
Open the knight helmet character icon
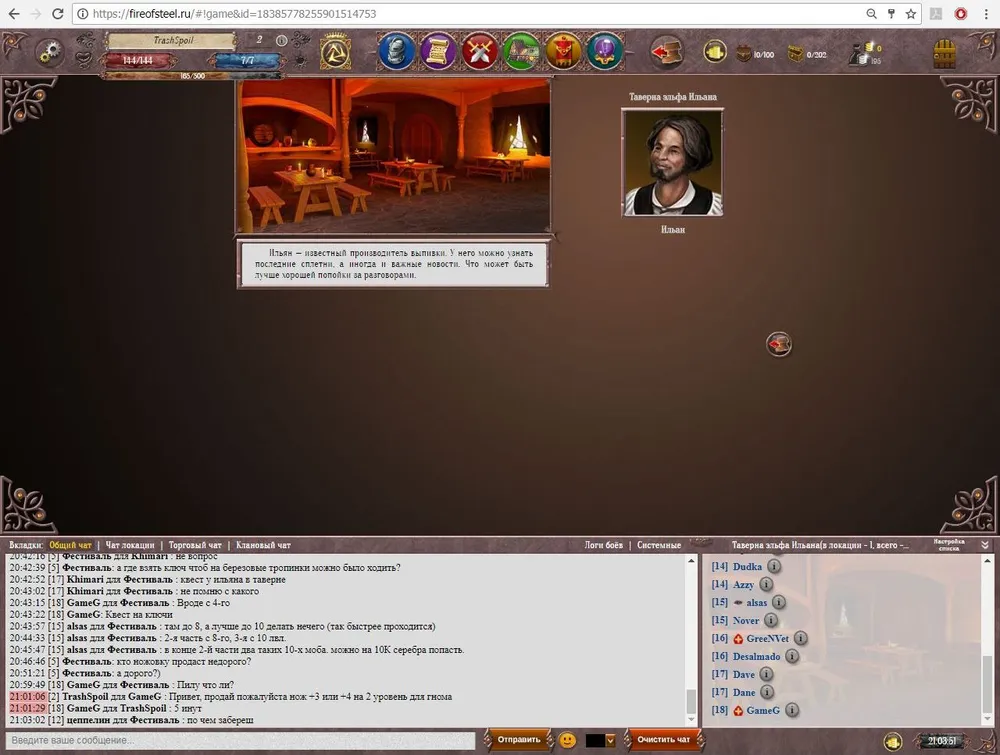click(x=395, y=51)
